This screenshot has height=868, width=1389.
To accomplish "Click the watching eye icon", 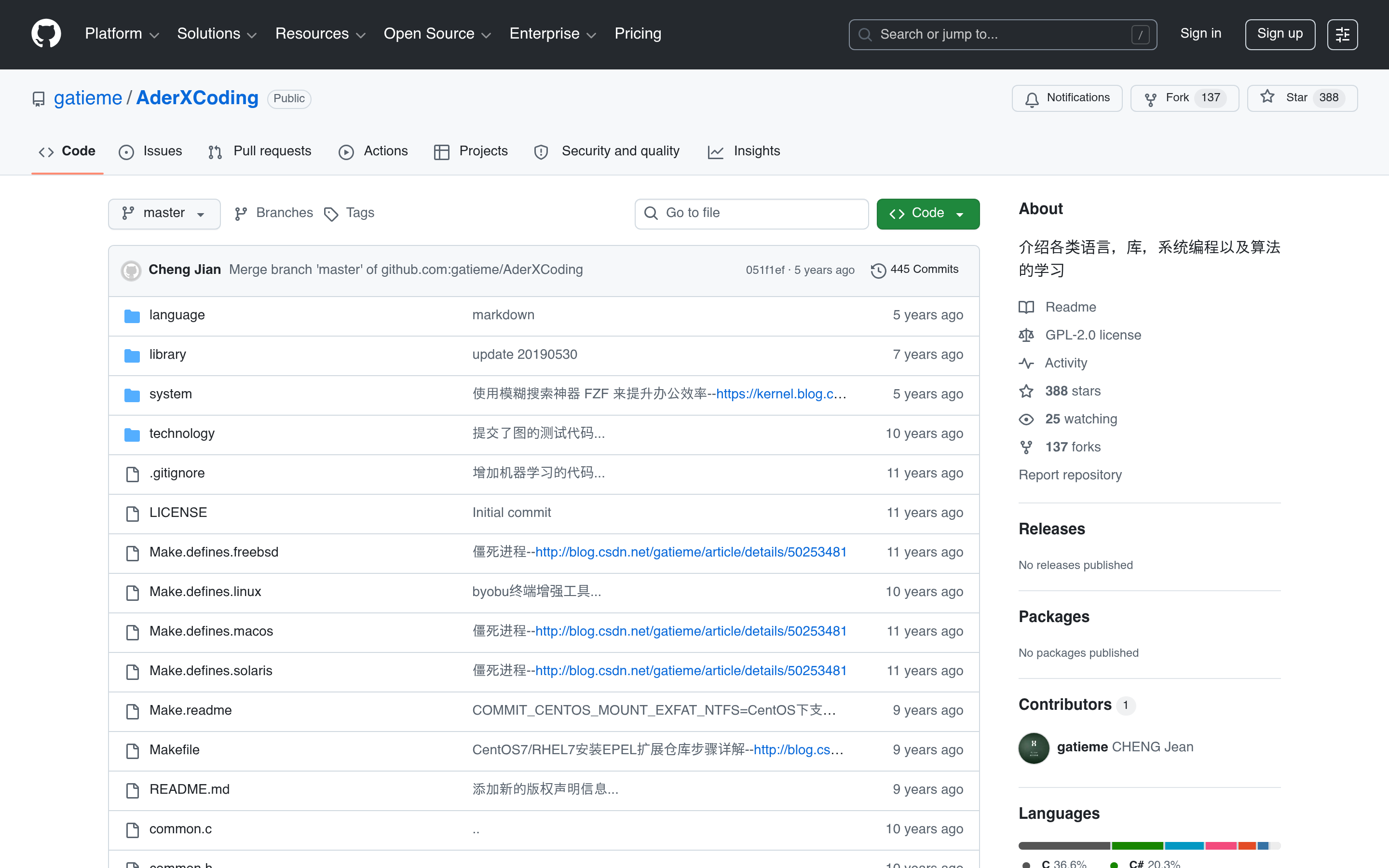I will (x=1026, y=419).
